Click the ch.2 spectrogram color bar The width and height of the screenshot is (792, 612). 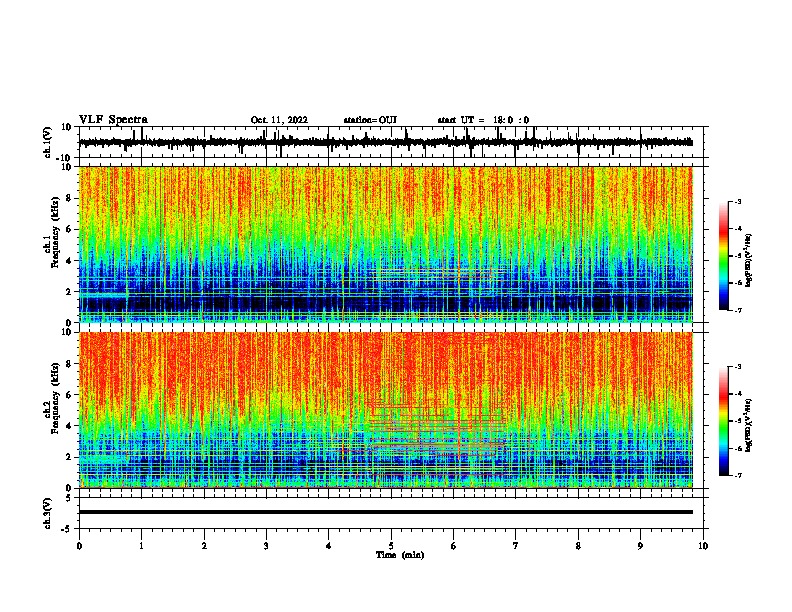point(724,421)
